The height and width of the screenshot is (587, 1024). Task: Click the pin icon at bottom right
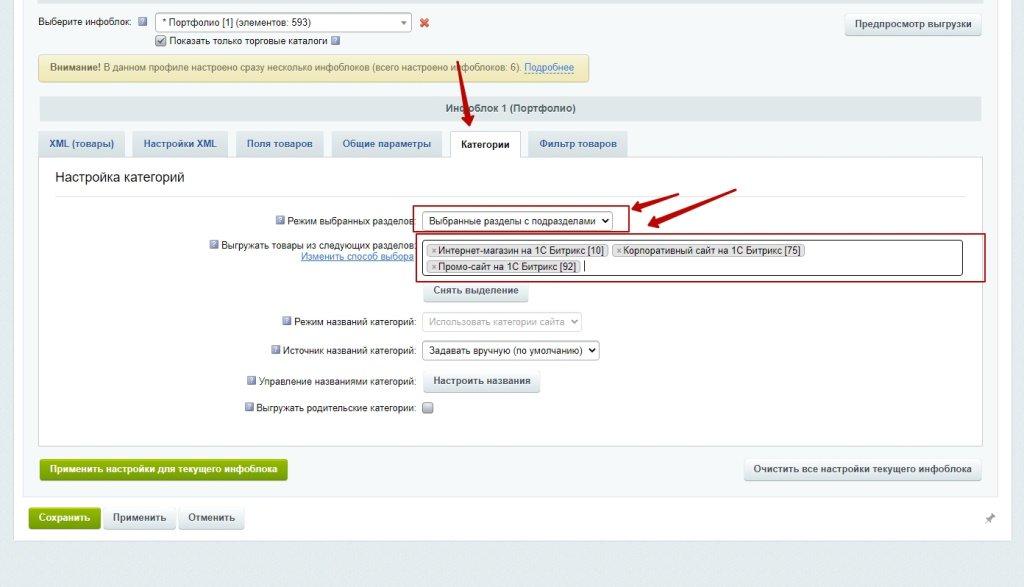point(989,518)
